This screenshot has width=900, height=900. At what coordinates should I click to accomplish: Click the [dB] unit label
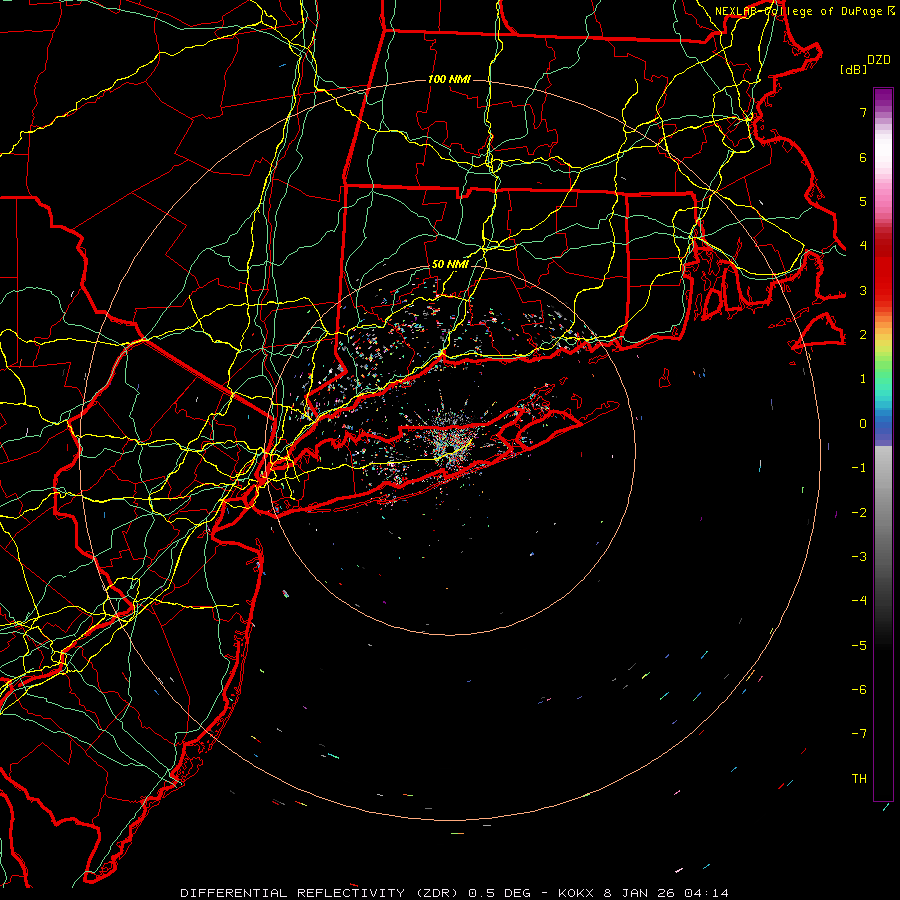pos(853,69)
